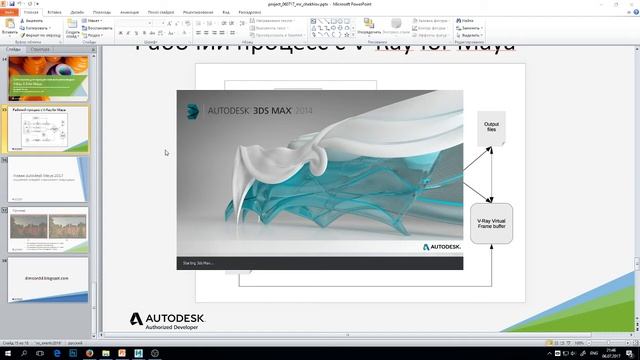The image size is (640, 360).
Task: Open Text Direction (Направление текста) dropdown
Action: coord(272,20)
